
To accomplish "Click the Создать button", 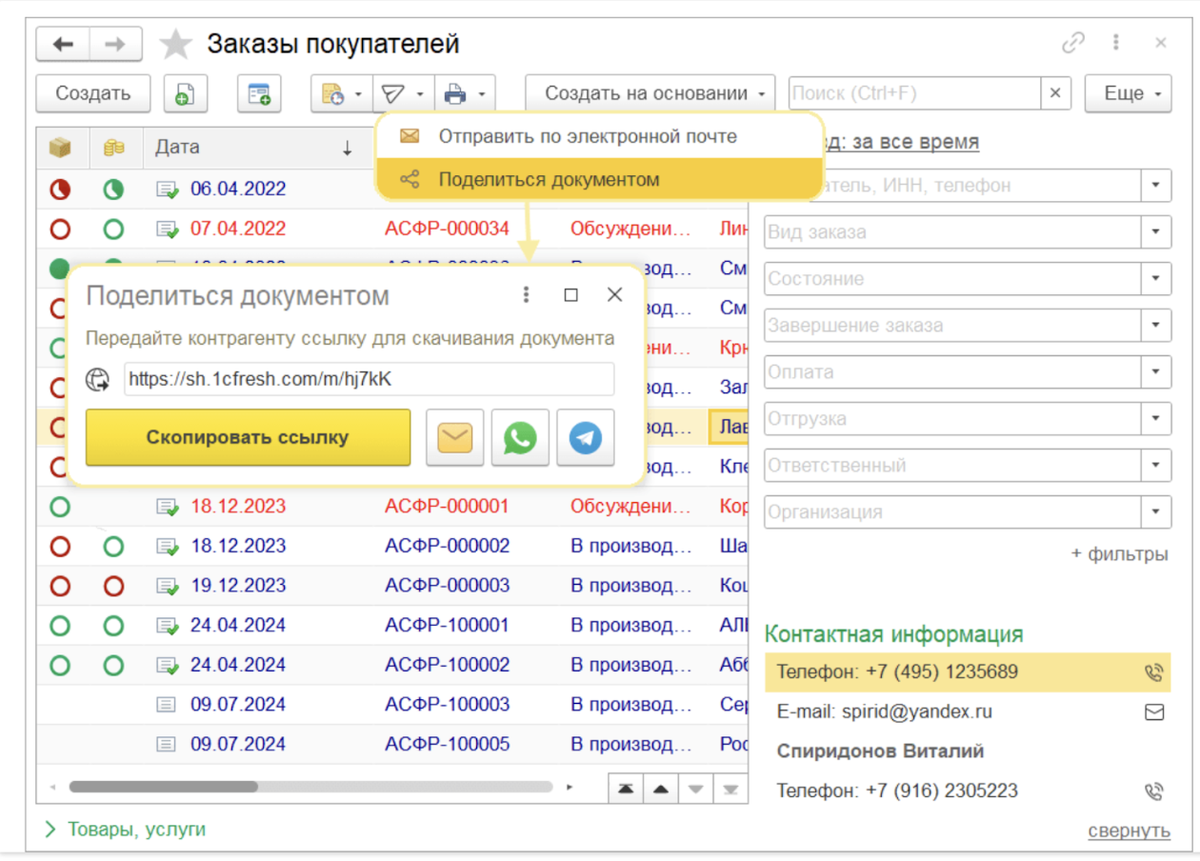I will point(93,94).
